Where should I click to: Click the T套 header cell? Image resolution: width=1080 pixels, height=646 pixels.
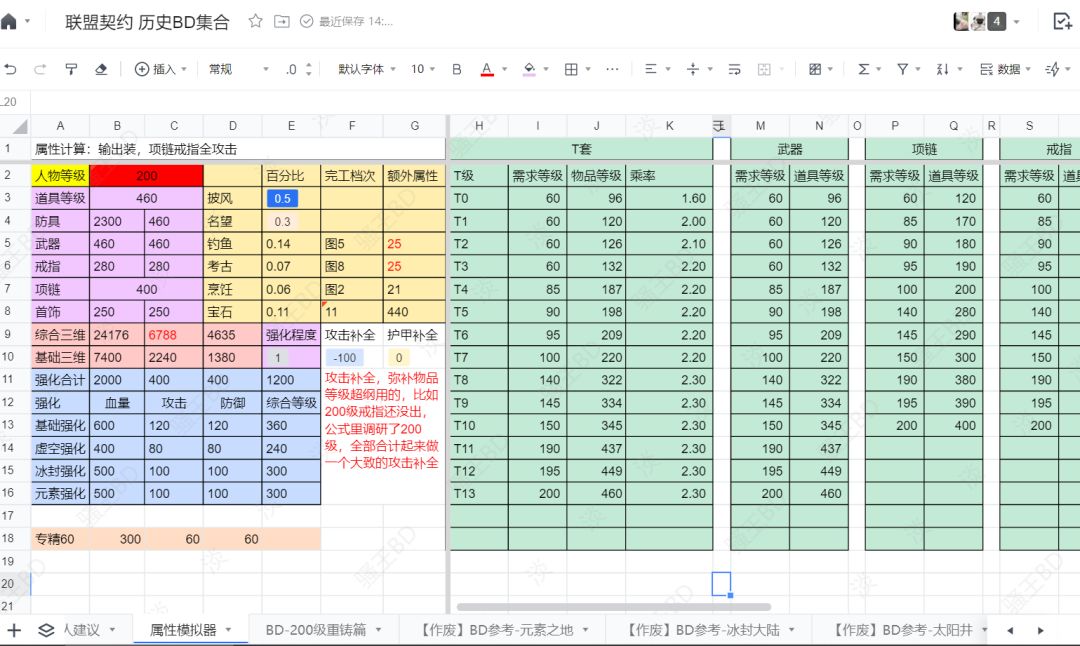pos(581,149)
